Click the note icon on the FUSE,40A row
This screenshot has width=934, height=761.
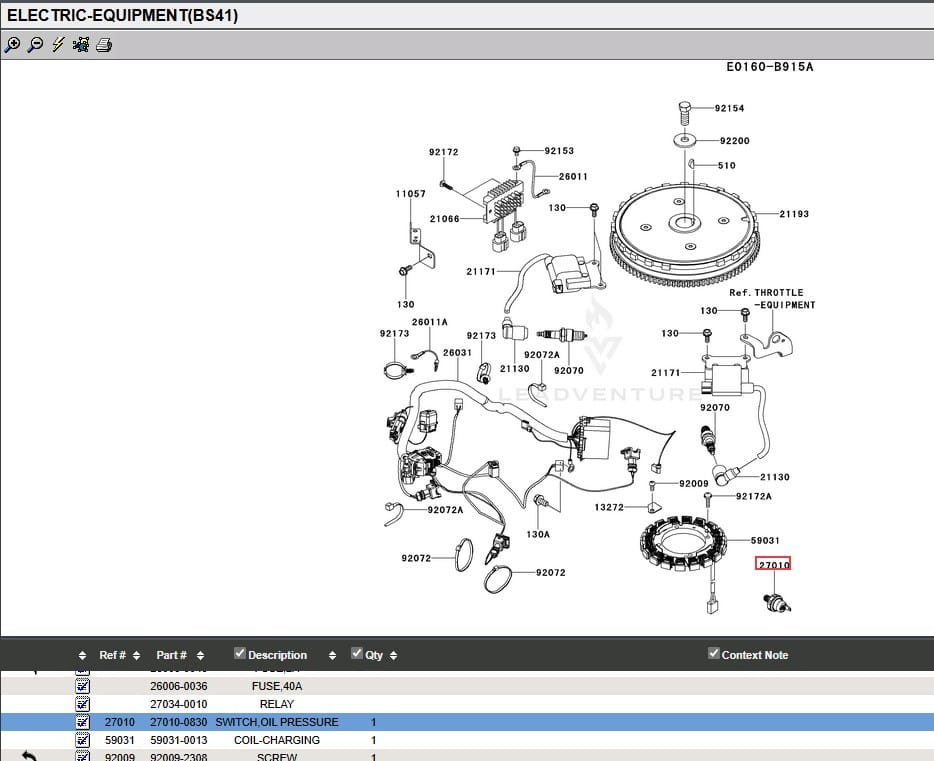coord(83,686)
